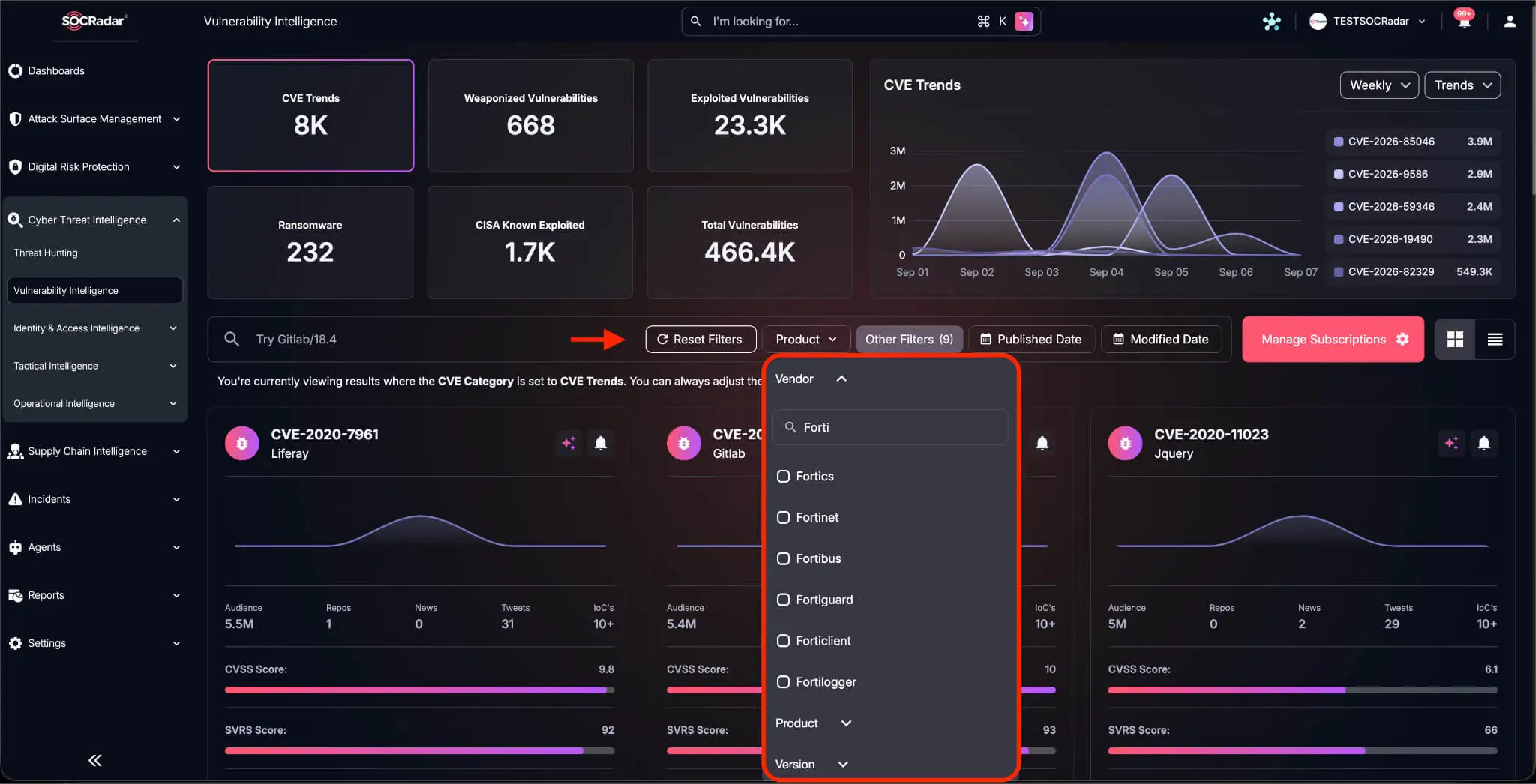The height and width of the screenshot is (784, 1536).
Task: Open the user profile icon
Action: 1510,22
